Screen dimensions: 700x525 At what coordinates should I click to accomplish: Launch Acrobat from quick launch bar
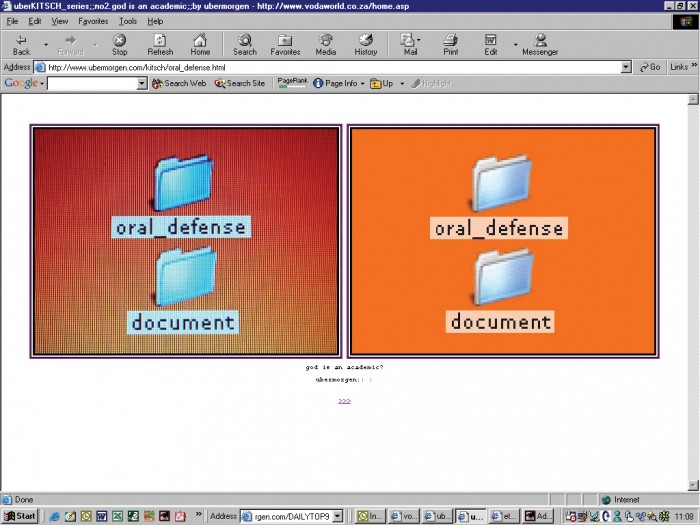pos(180,517)
